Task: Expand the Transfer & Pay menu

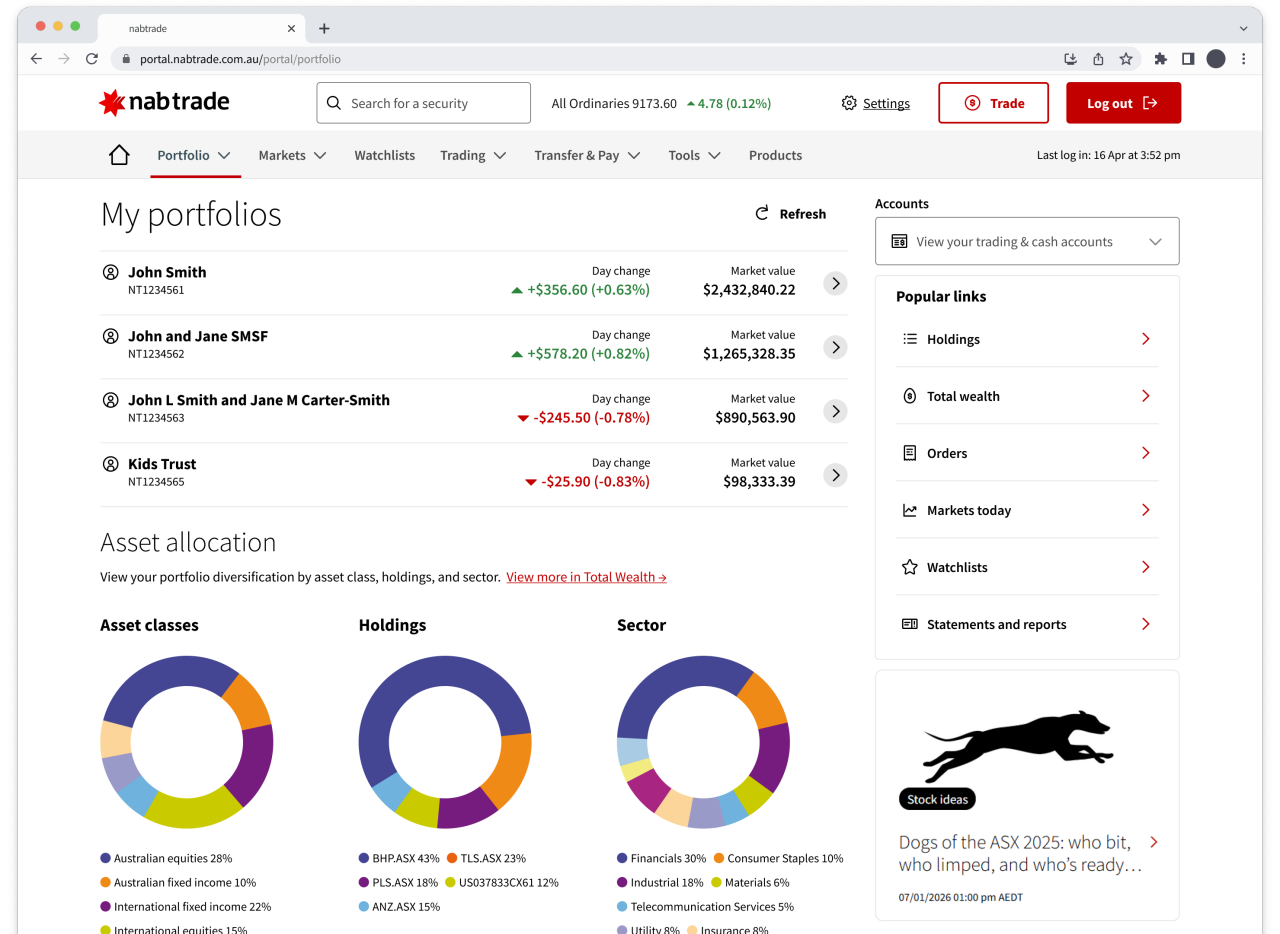Action: click(x=588, y=155)
